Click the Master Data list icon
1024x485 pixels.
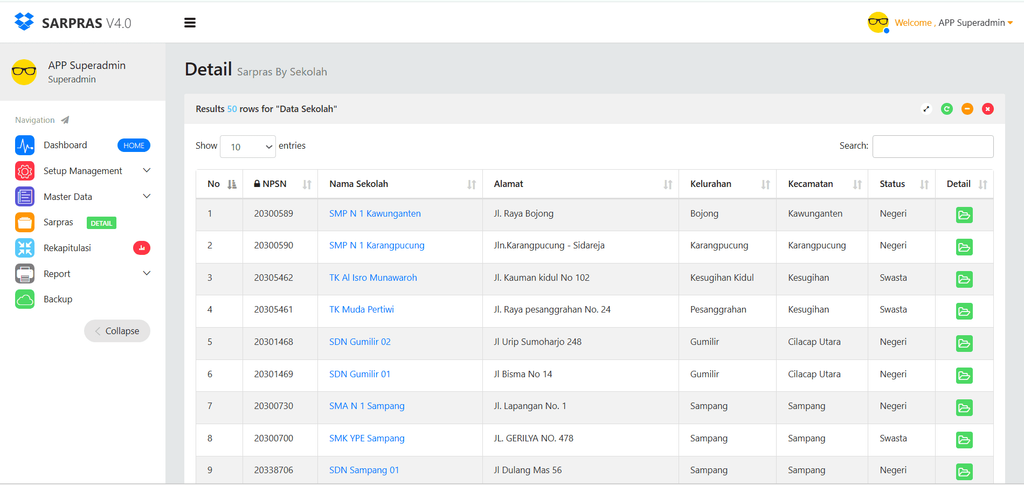coord(25,196)
